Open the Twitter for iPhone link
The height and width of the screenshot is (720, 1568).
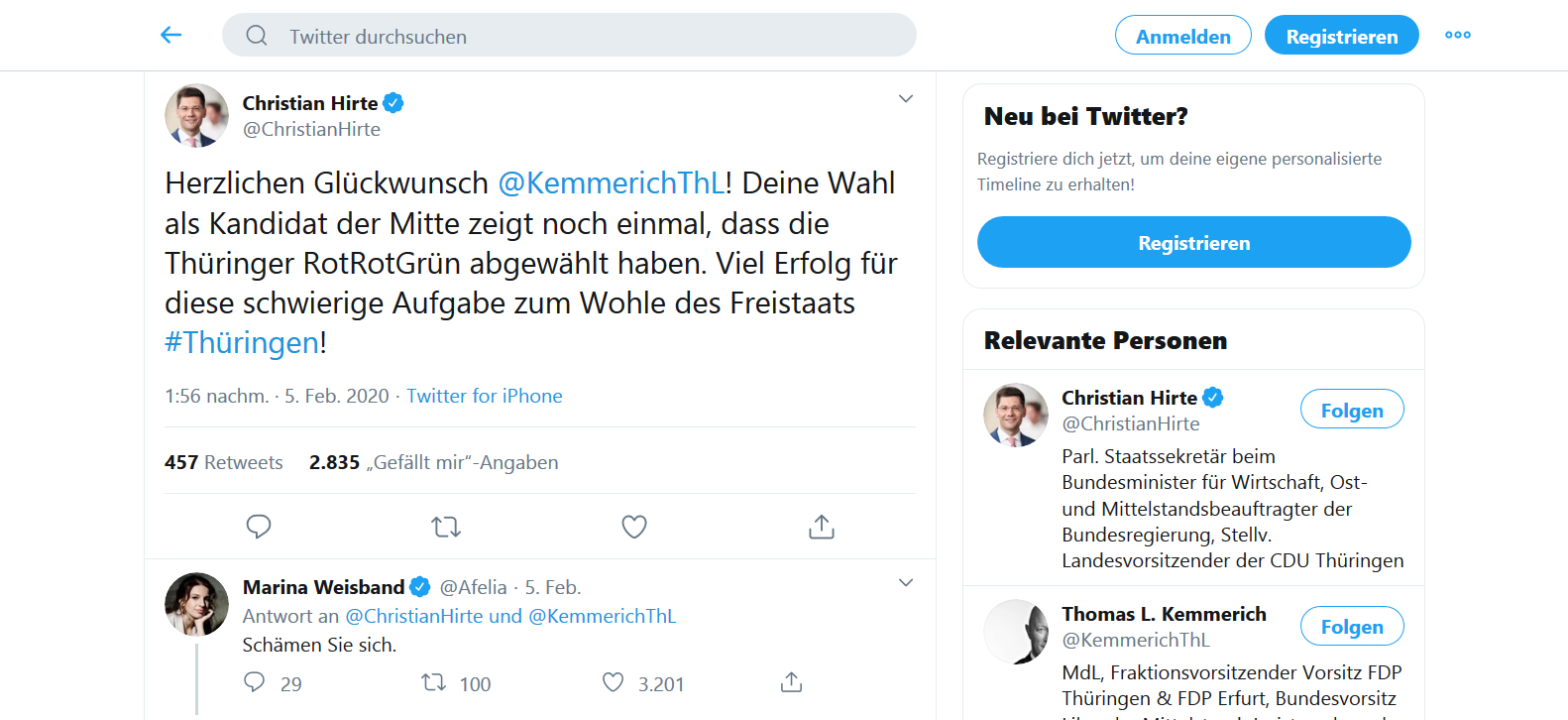[485, 396]
